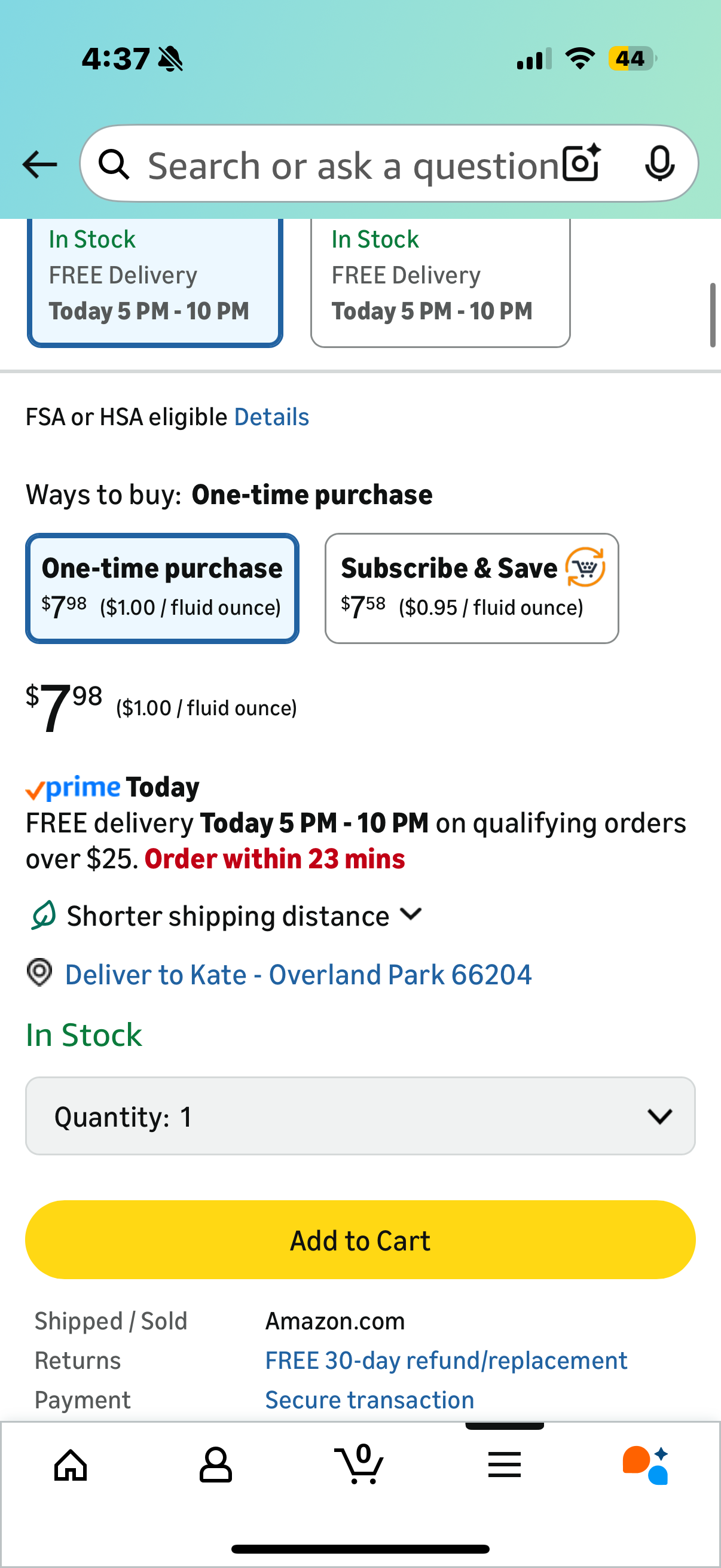The height and width of the screenshot is (1568, 721).
Task: Select the second In Stock delivery option card
Action: coord(440,283)
